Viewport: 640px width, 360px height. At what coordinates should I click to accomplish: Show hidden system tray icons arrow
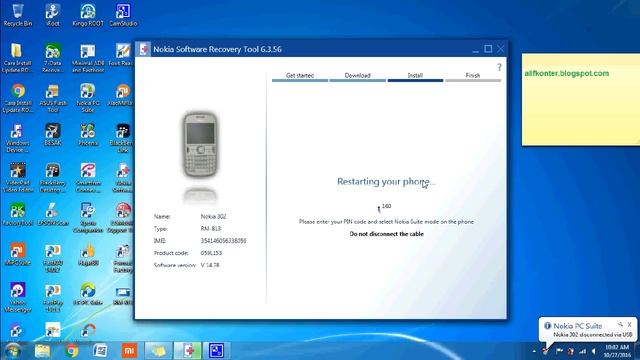534,351
